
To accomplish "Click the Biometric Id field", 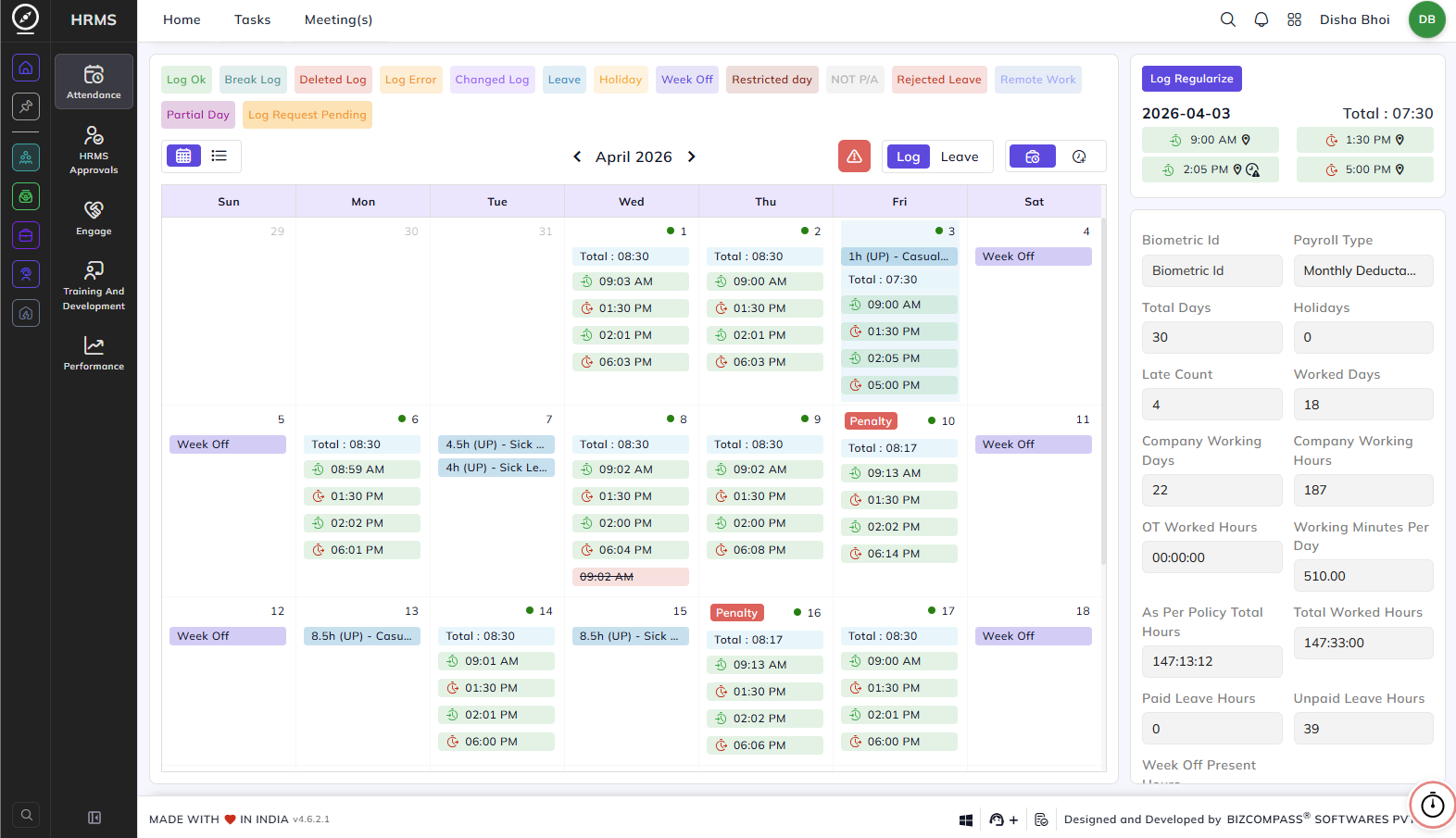I will pos(1212,270).
